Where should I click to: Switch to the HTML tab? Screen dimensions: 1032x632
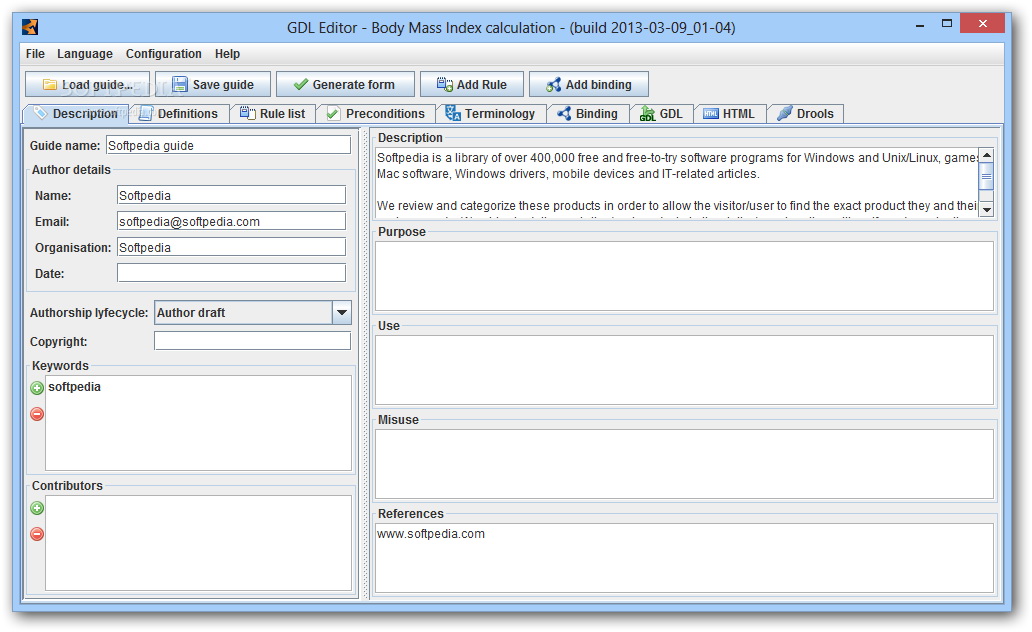pyautogui.click(x=730, y=113)
